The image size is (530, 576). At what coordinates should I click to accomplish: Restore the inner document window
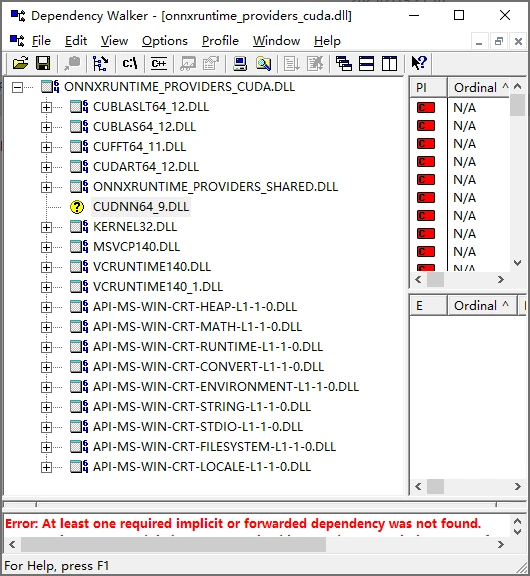(x=498, y=41)
